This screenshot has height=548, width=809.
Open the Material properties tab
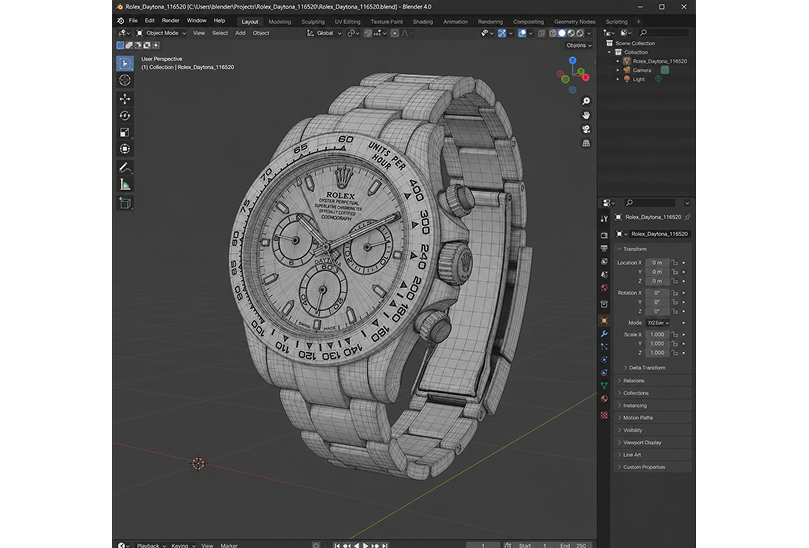pos(604,398)
